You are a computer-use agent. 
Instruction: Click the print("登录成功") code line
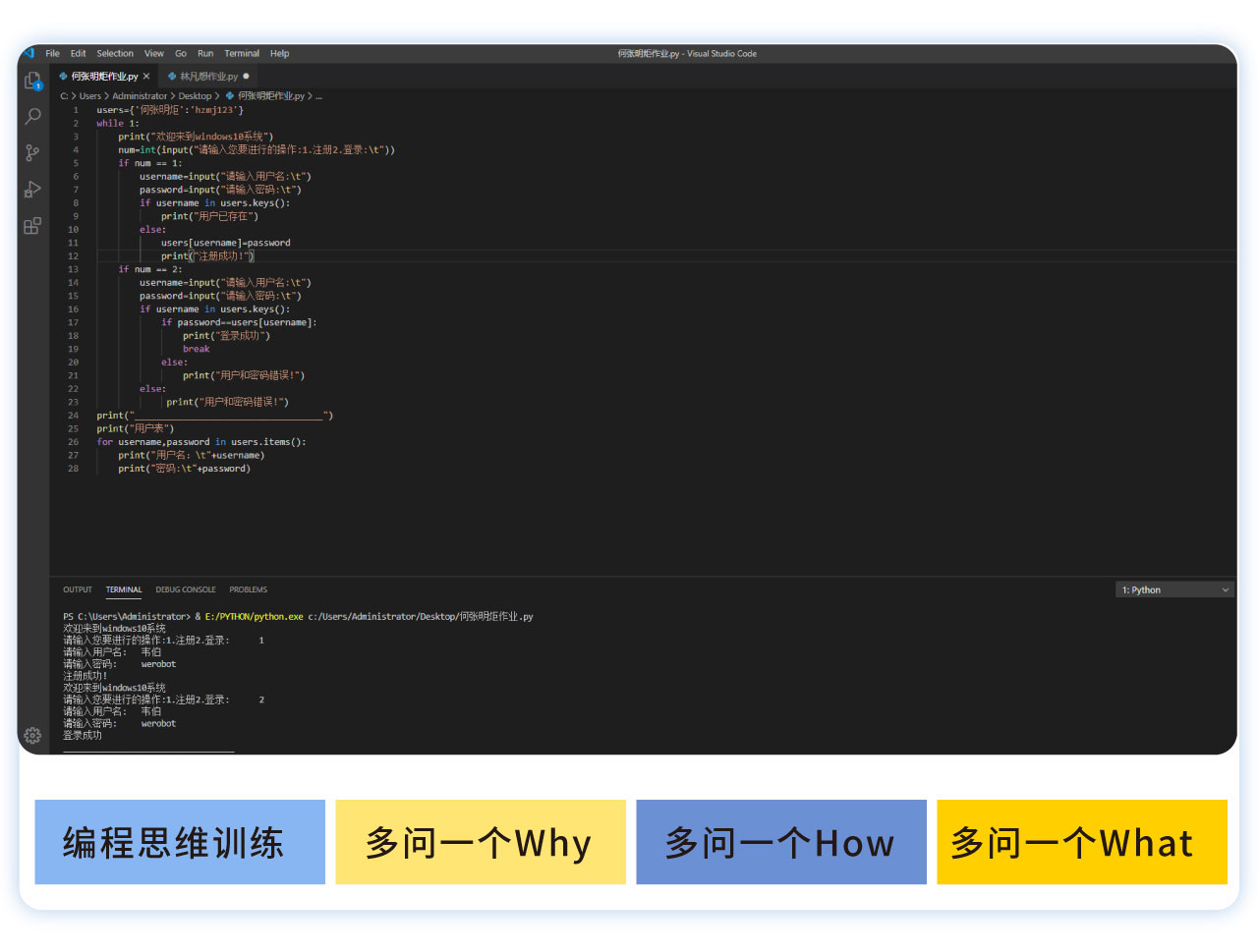tap(226, 336)
